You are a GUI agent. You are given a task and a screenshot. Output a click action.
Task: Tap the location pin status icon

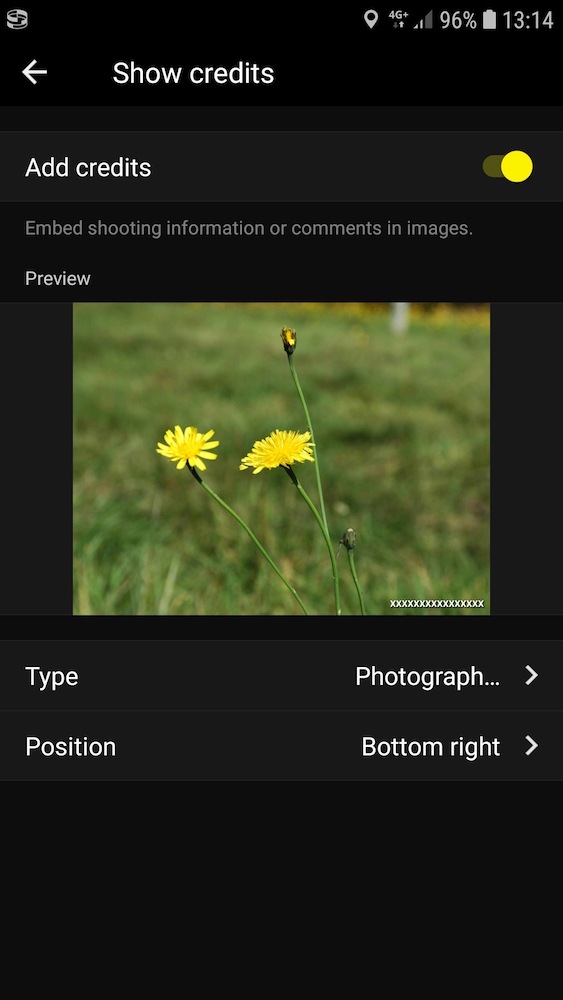pos(370,20)
